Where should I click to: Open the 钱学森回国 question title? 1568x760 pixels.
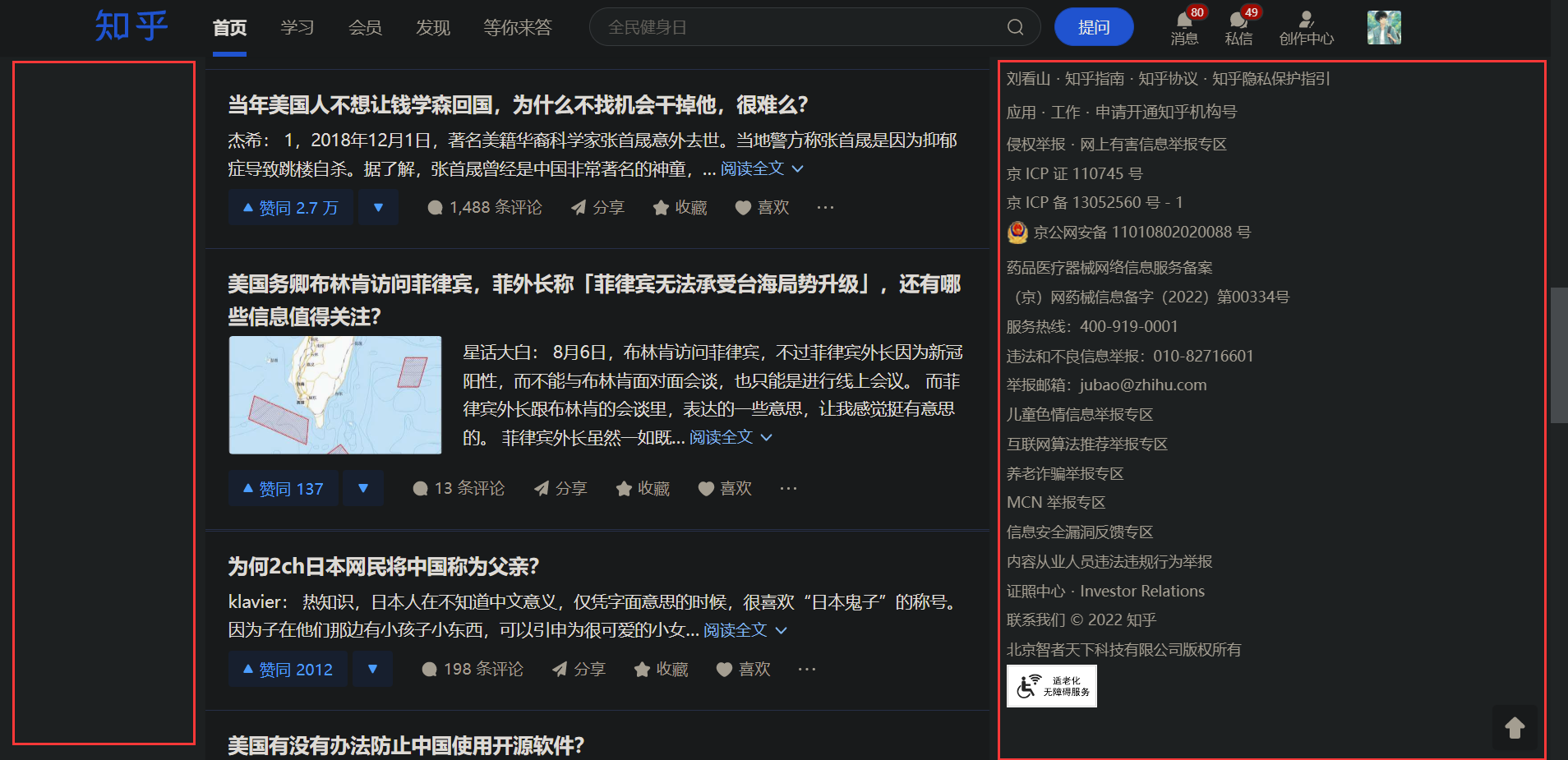518,105
